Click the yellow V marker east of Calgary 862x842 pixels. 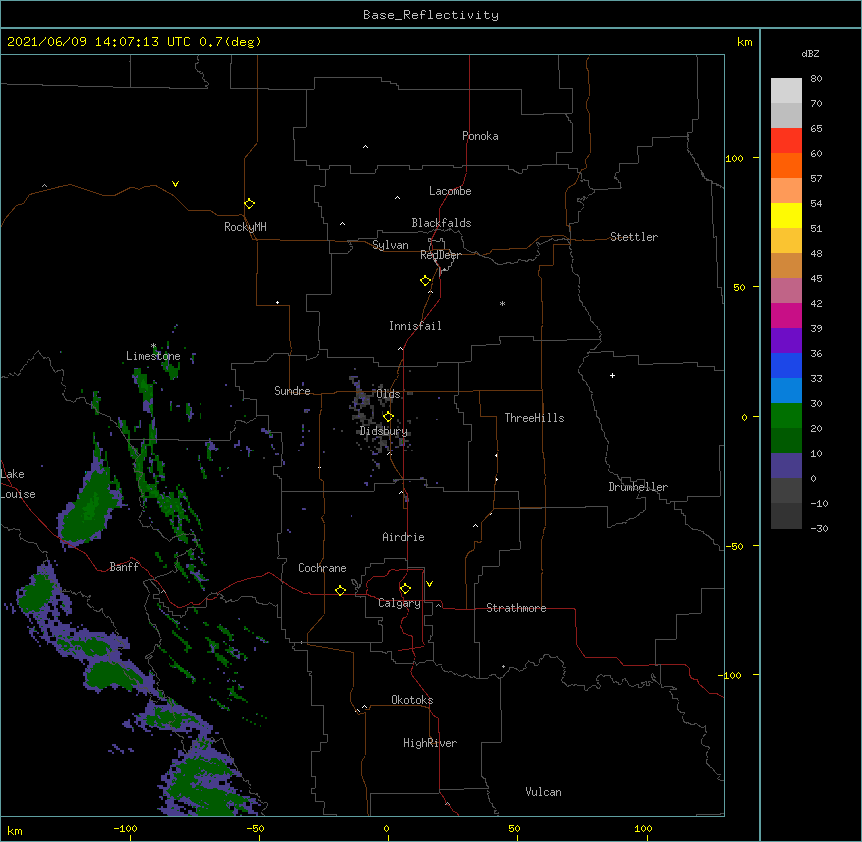[429, 584]
